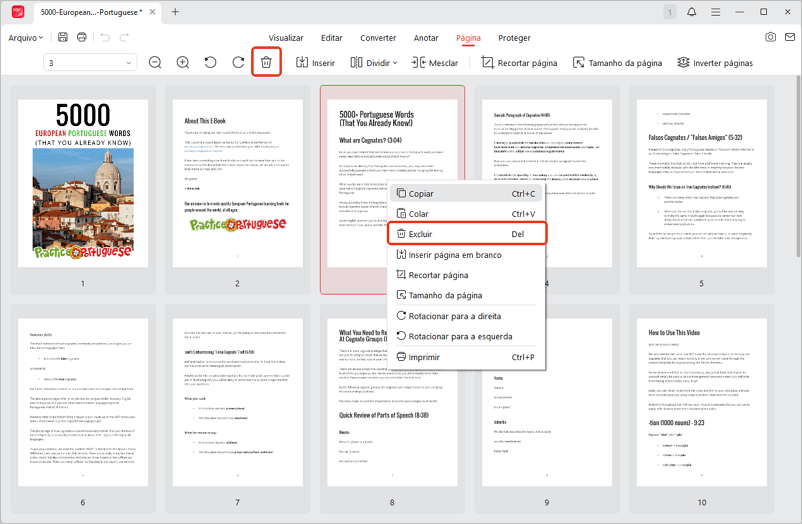This screenshot has height=524, width=802.
Task: Open the Arquivo menu dropdown
Action: [26, 38]
